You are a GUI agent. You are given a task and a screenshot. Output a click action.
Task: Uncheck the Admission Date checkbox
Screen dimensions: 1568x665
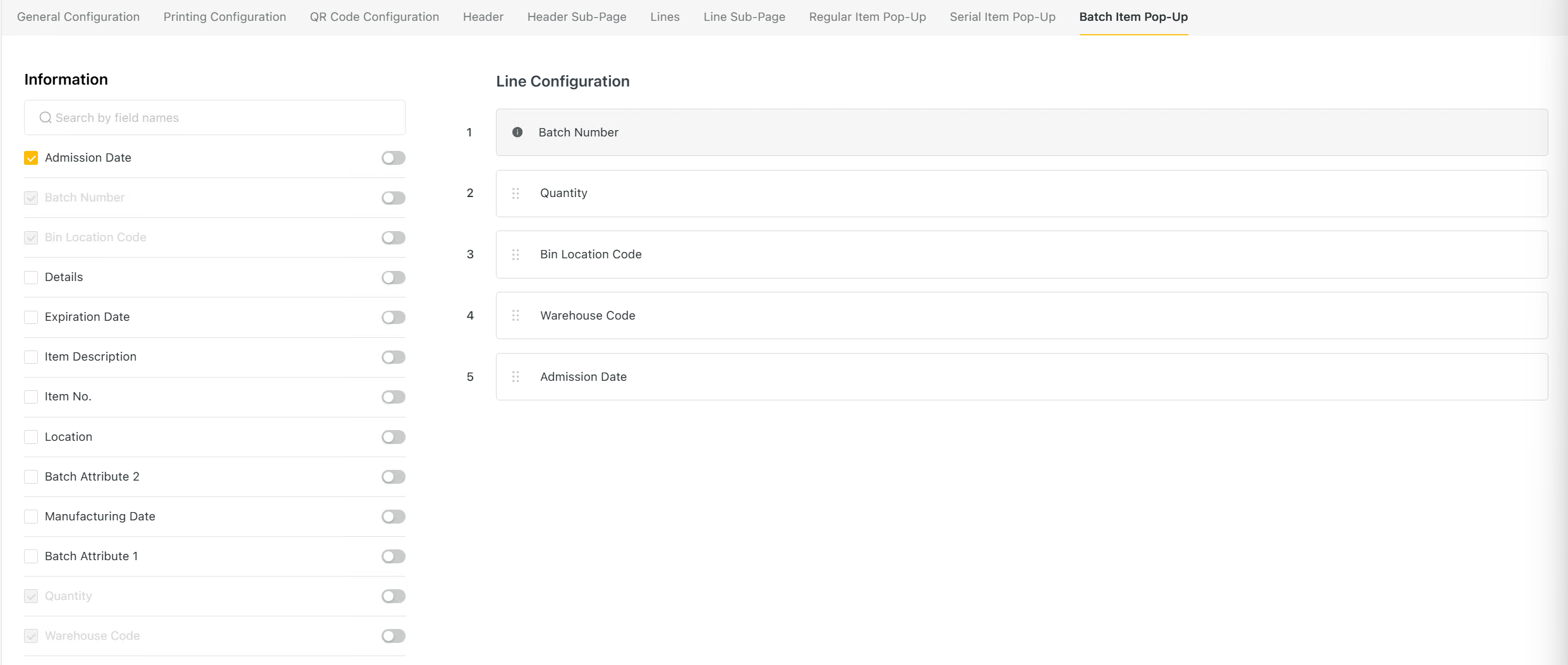point(31,158)
